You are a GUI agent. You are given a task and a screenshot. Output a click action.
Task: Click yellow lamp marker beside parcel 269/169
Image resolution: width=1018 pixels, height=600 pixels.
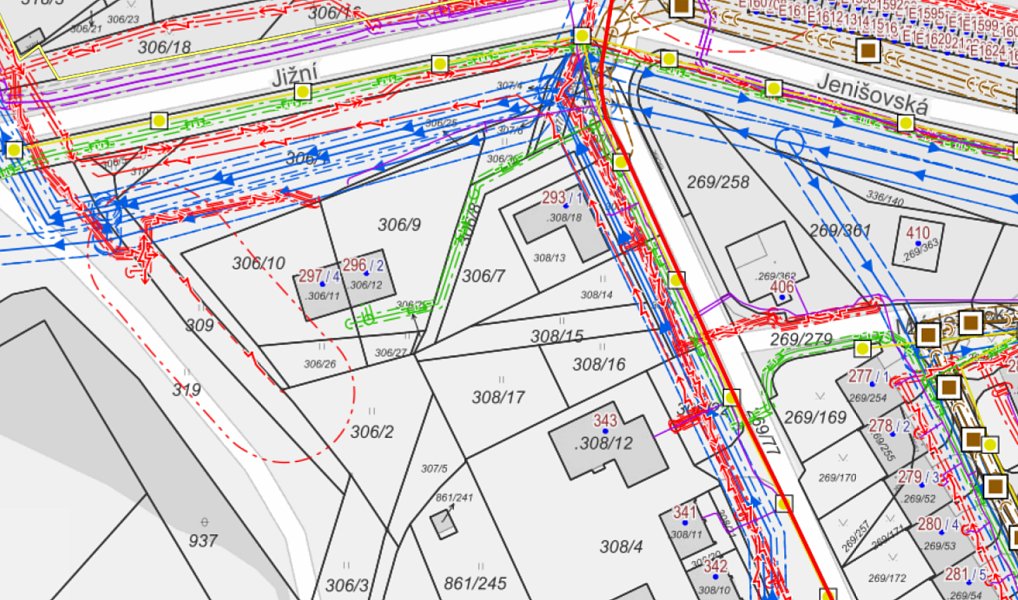[x=732, y=397]
